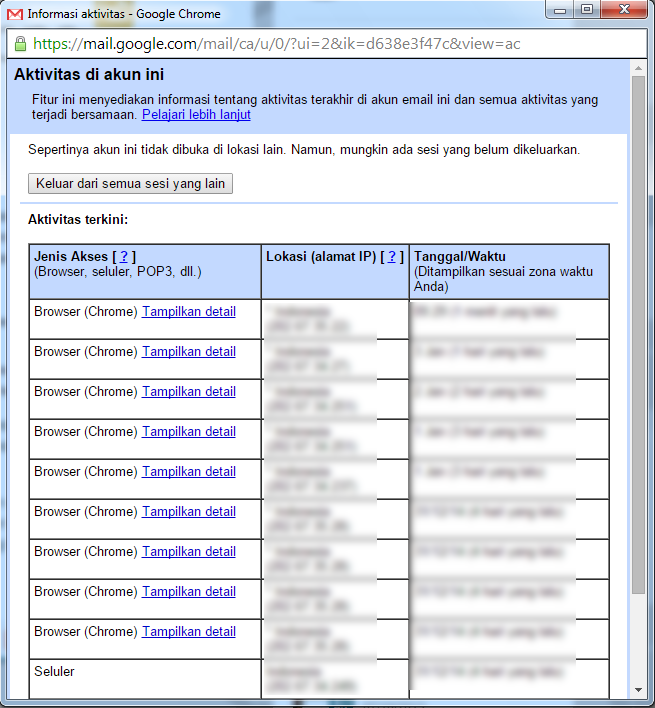Viewport: 655px width, 708px height.
Task: Maximize the Informasi aktivitas window
Action: (587, 9)
